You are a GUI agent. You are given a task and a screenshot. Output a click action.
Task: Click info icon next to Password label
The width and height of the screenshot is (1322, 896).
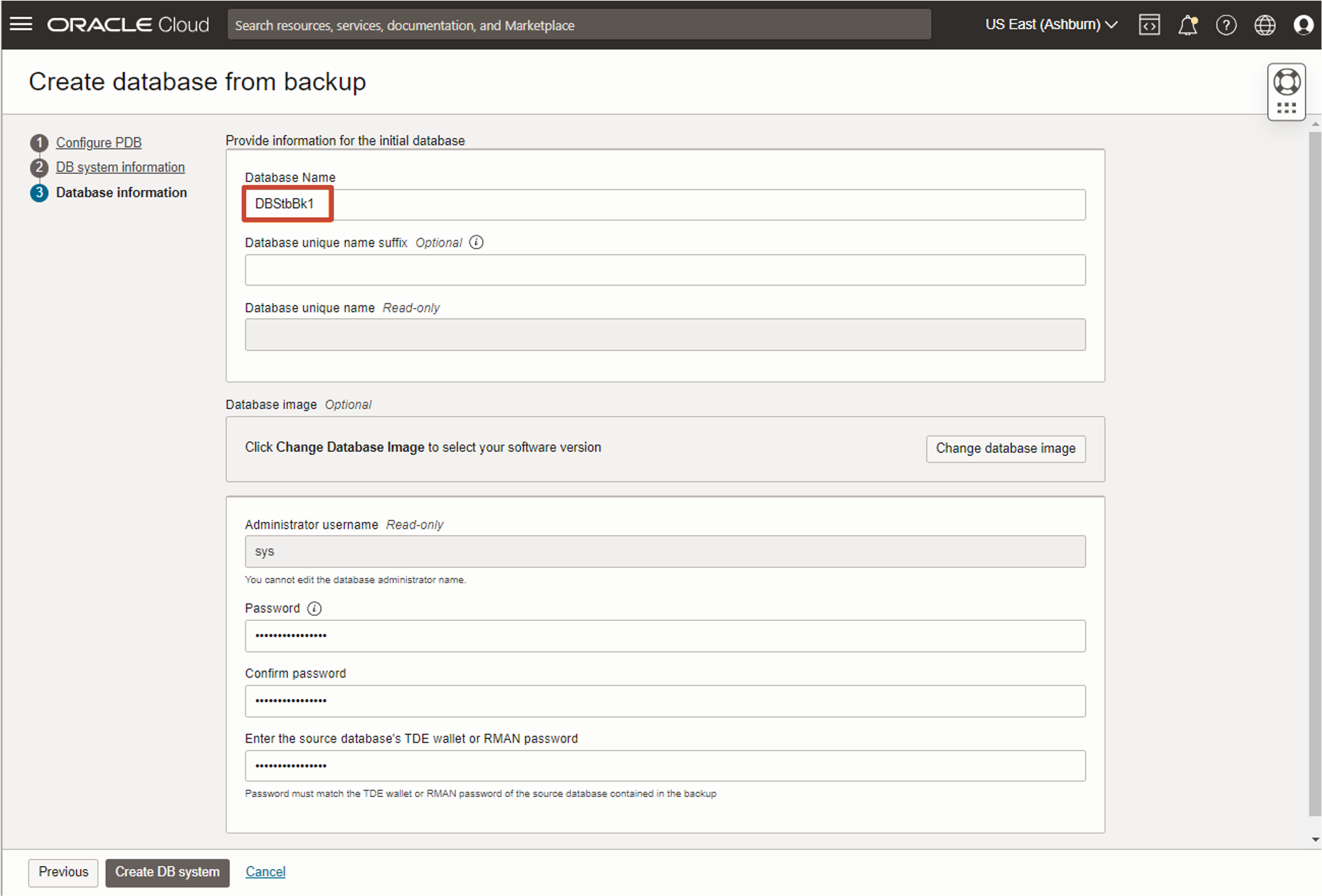314,608
